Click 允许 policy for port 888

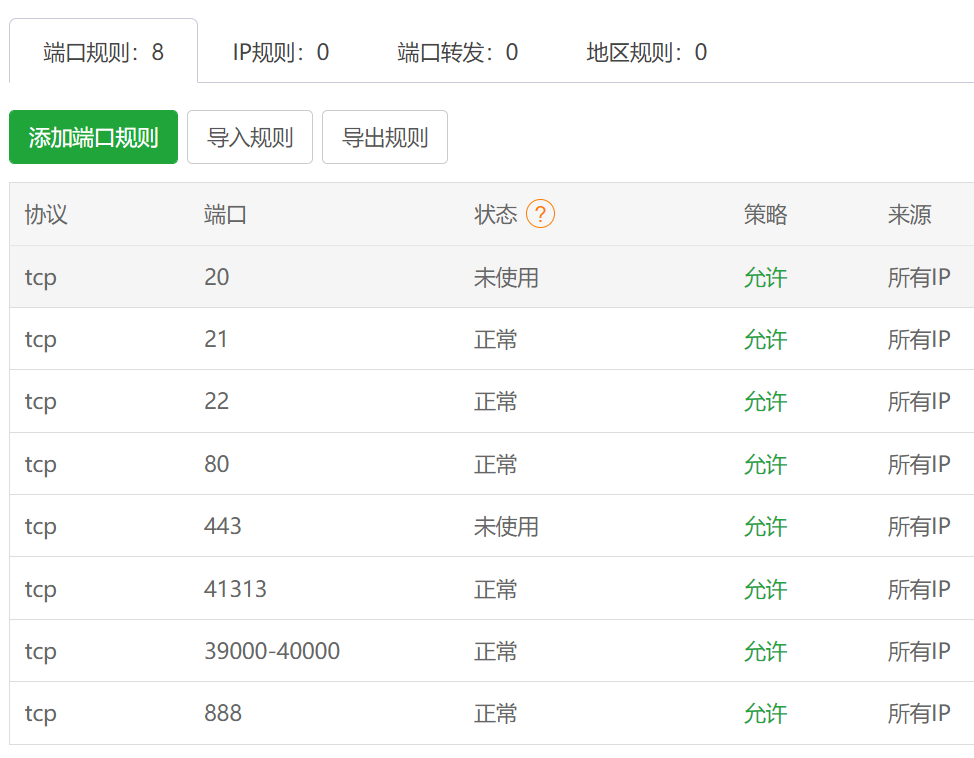764,714
